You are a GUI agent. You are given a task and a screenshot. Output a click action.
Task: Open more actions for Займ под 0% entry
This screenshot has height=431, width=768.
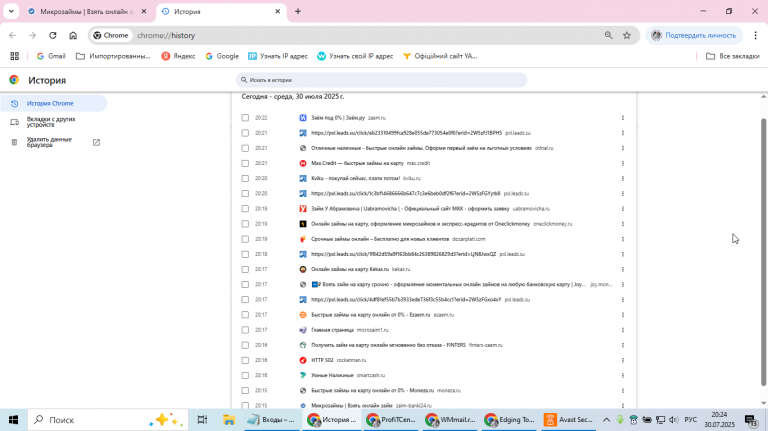pyautogui.click(x=623, y=118)
